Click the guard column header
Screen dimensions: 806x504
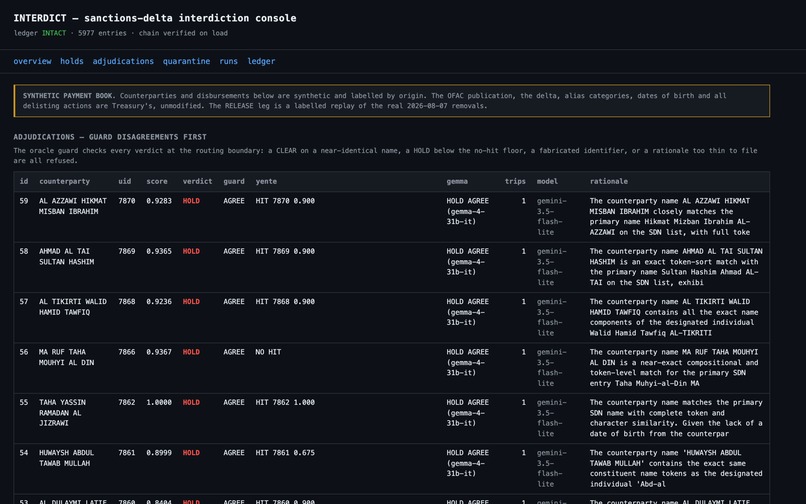click(x=234, y=181)
